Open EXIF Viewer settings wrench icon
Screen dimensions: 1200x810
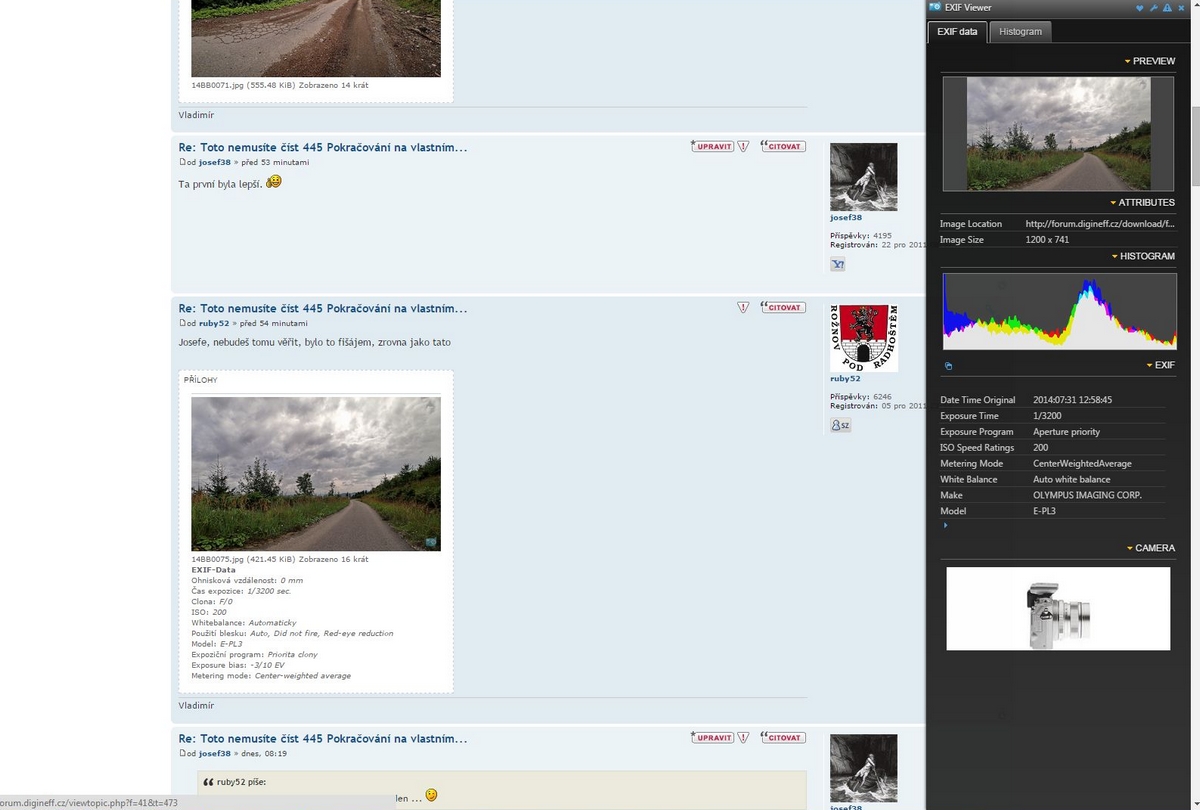pyautogui.click(x=1153, y=8)
